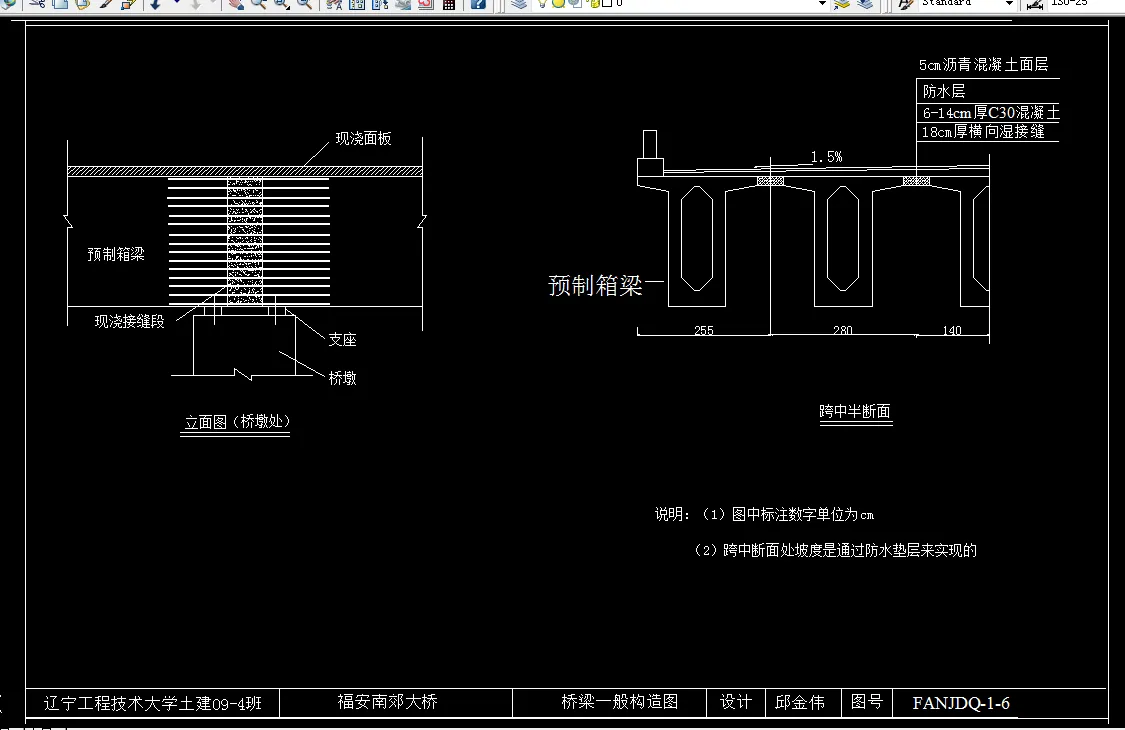The image size is (1125, 730).
Task: Click the 预制箱梁 label in elevation view
Action: point(116,254)
